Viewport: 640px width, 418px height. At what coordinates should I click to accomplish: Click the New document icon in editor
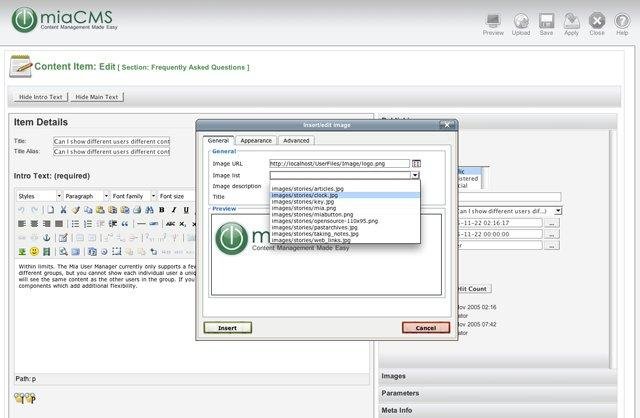pyautogui.click(x=51, y=210)
